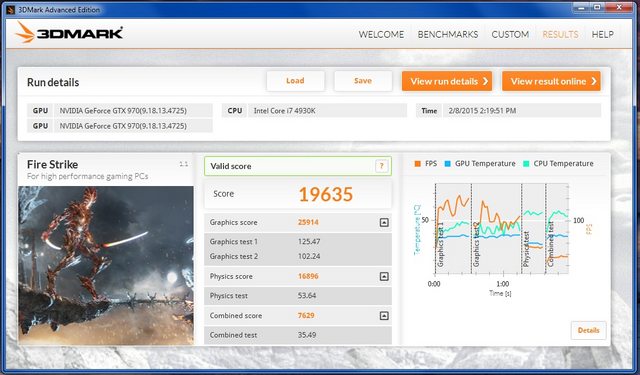Switch to the BENCHMARKS tab
This screenshot has height=375, width=640.
coord(448,34)
